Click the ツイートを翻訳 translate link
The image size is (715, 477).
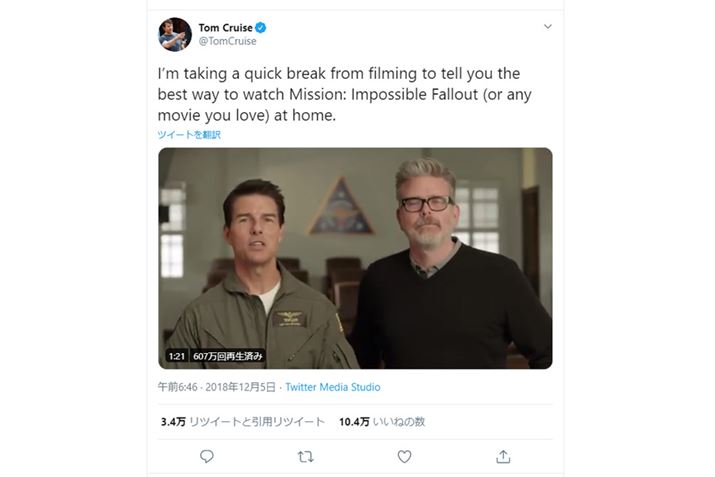point(188,134)
